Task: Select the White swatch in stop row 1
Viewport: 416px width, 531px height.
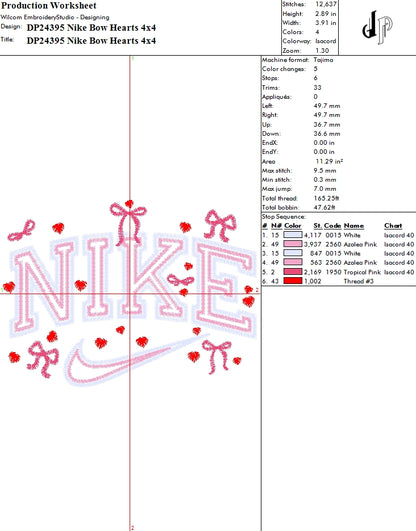Action: pos(293,235)
